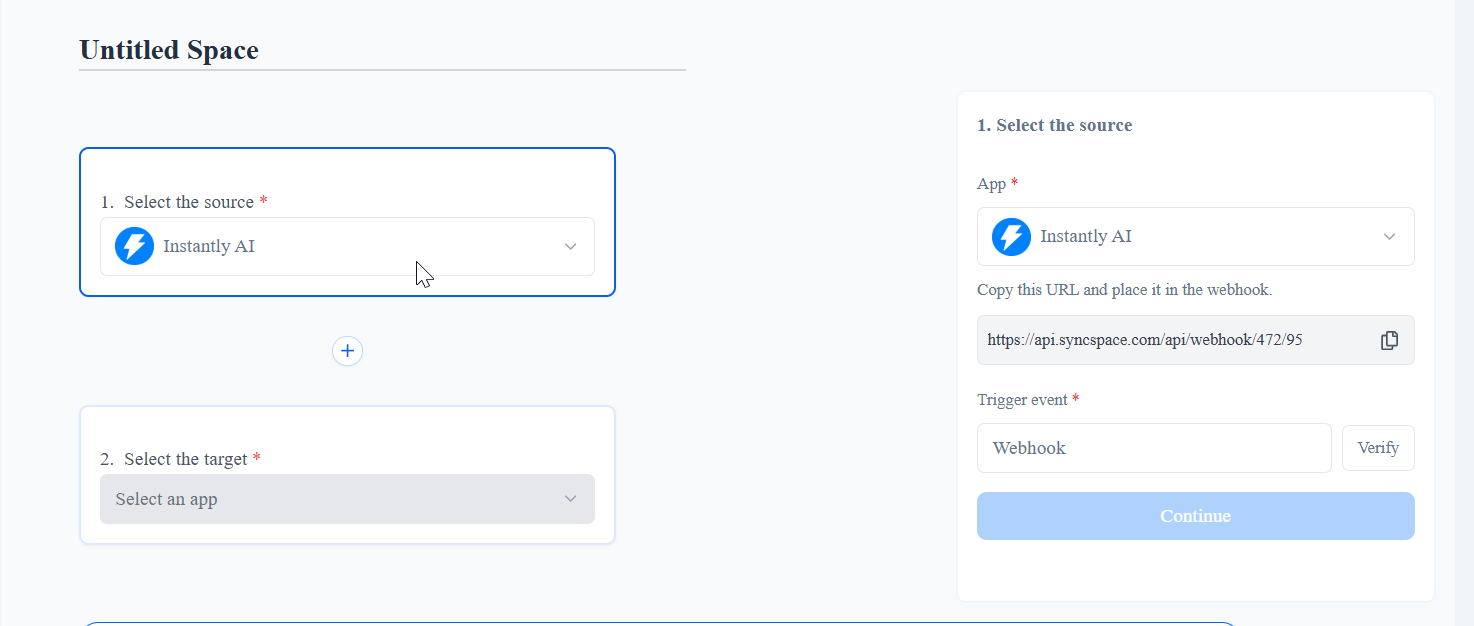Click chevron arrow in target dropdown
Image resolution: width=1474 pixels, height=626 pixels.
pyautogui.click(x=570, y=499)
